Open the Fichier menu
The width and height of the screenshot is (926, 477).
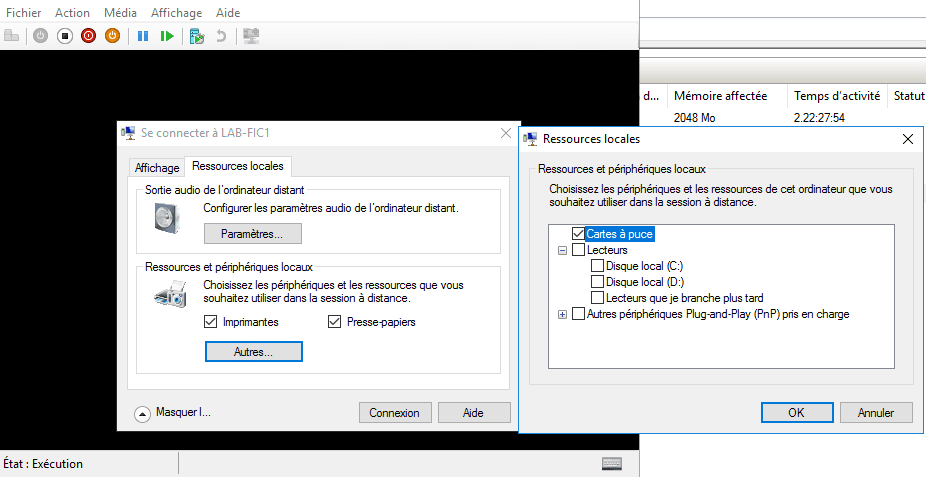pos(24,12)
